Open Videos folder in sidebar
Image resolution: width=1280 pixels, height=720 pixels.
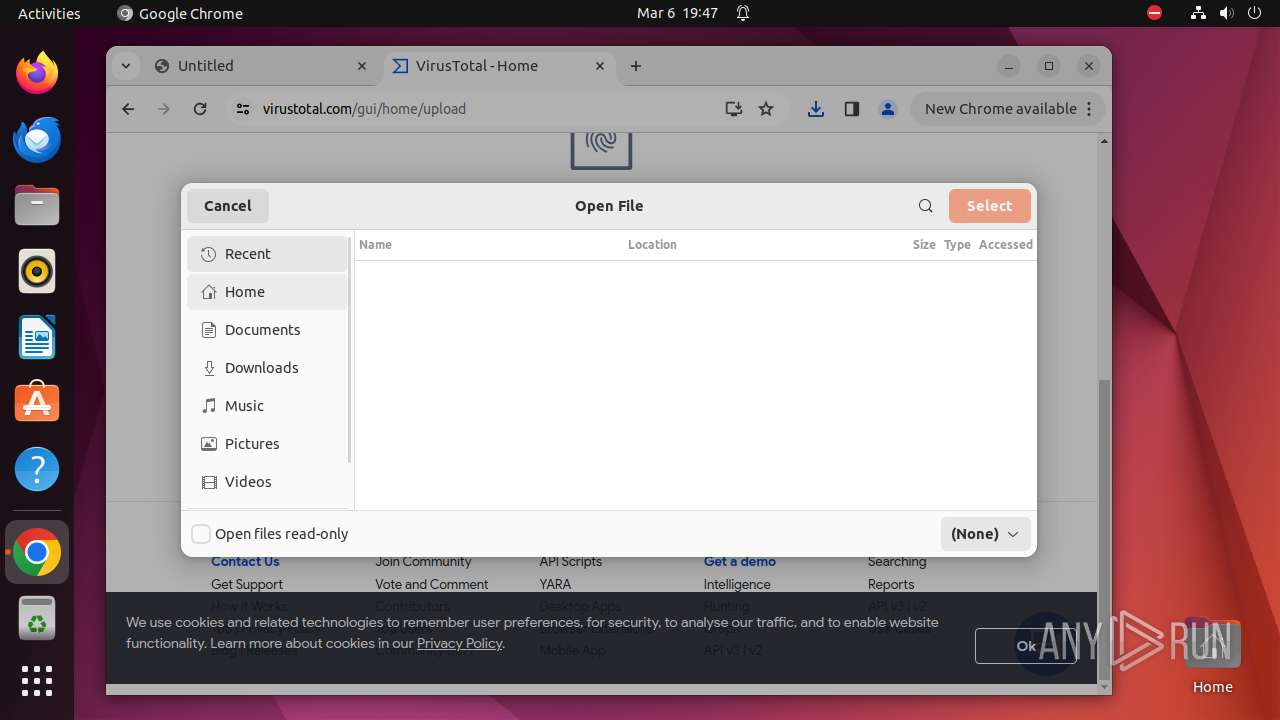click(267, 482)
